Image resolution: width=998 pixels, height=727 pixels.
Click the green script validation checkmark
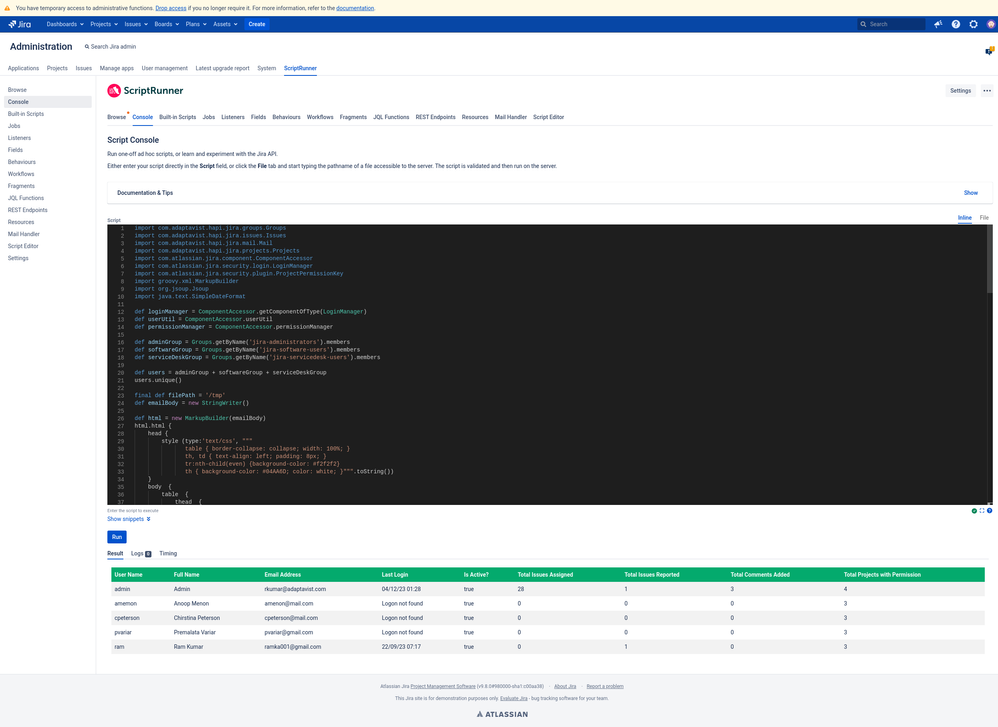pos(974,511)
